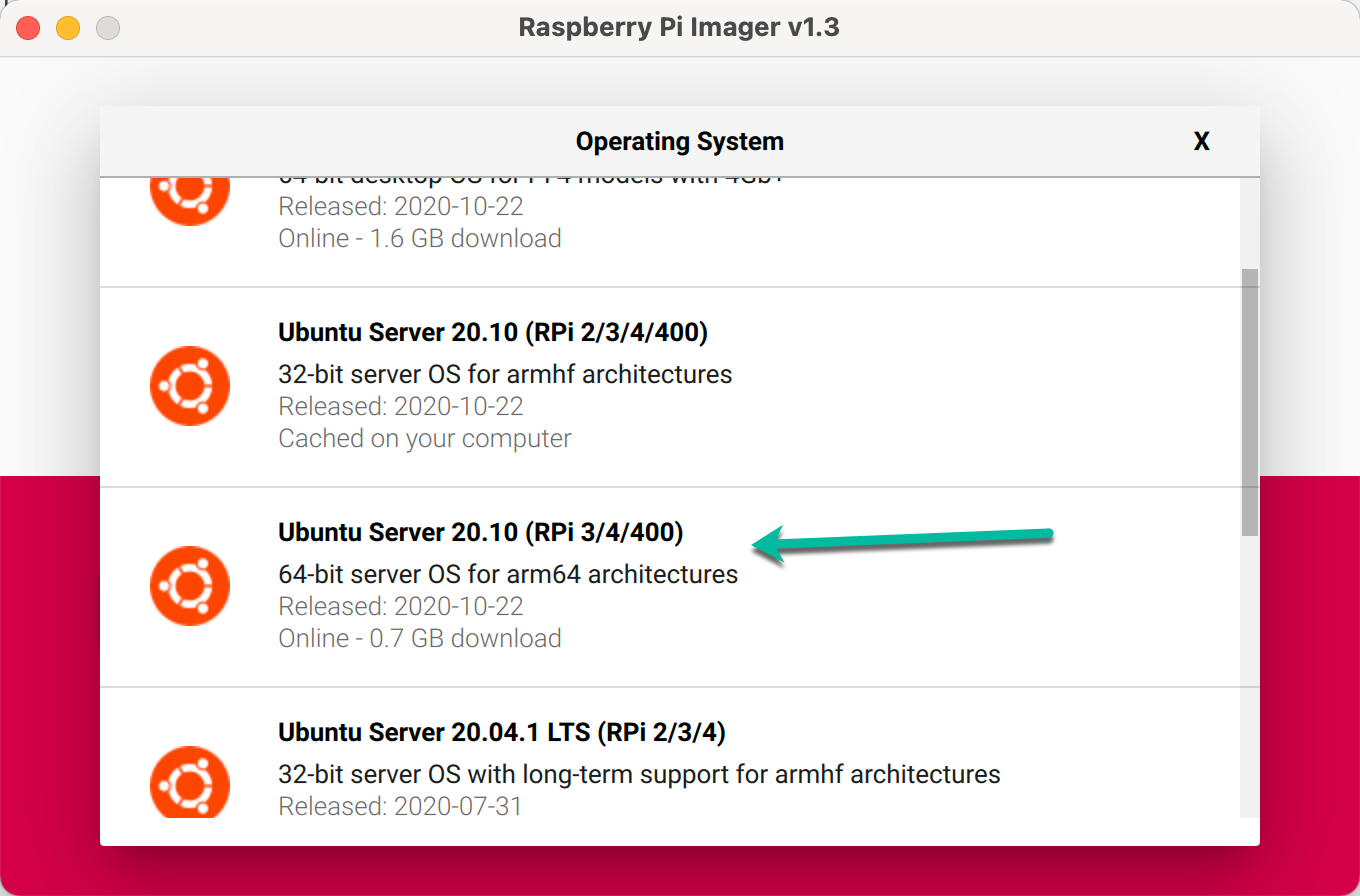Click the "Online - 1.6 GB download" text
Viewport: 1360px width, 896px height.
419,238
